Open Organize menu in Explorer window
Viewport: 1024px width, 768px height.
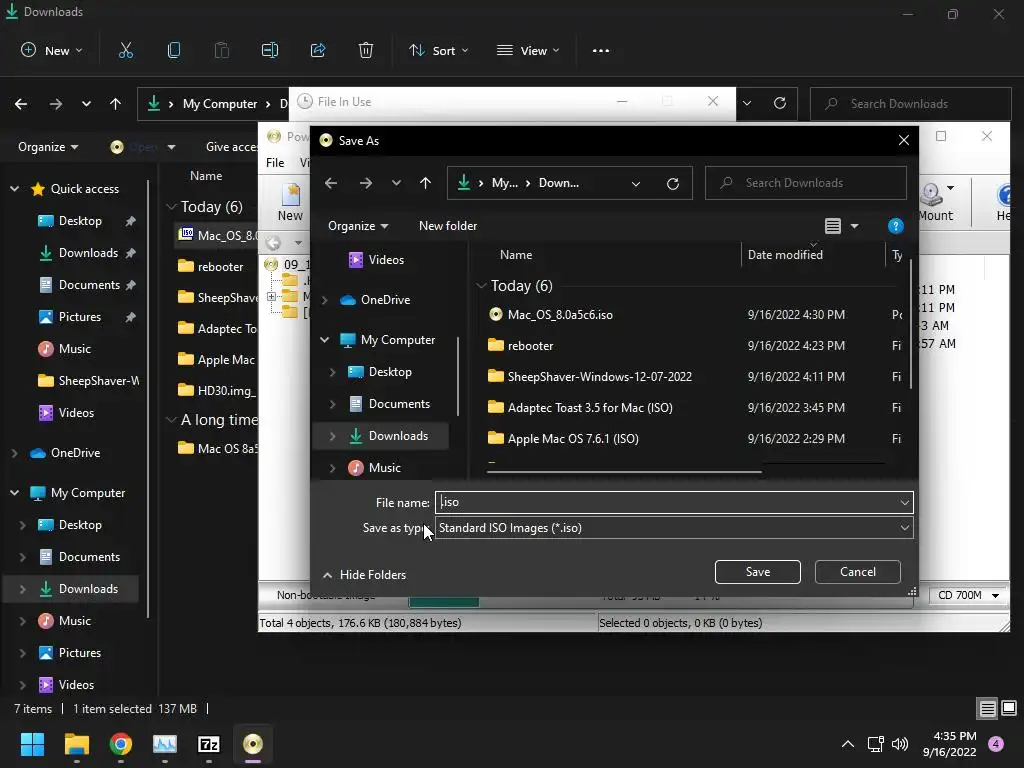pyautogui.click(x=48, y=147)
